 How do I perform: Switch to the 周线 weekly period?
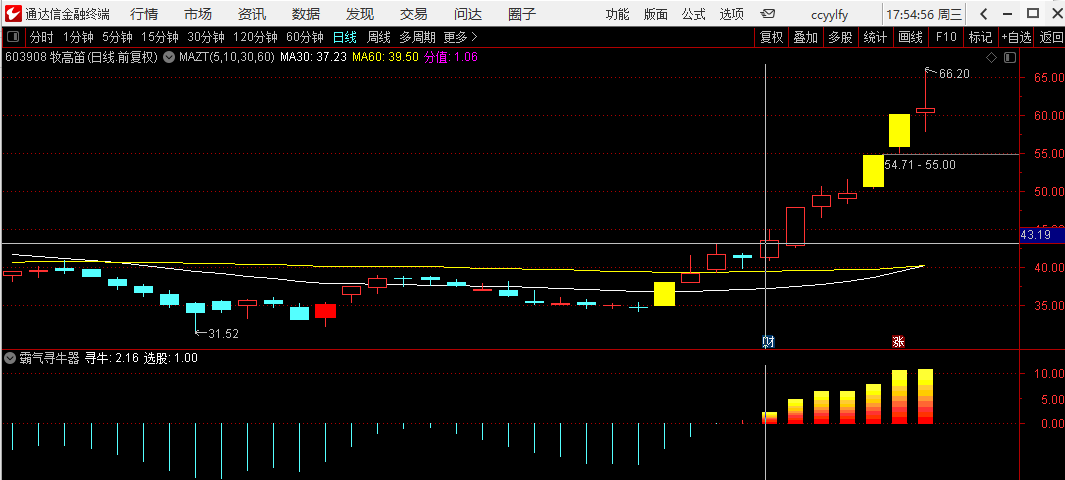click(x=378, y=37)
